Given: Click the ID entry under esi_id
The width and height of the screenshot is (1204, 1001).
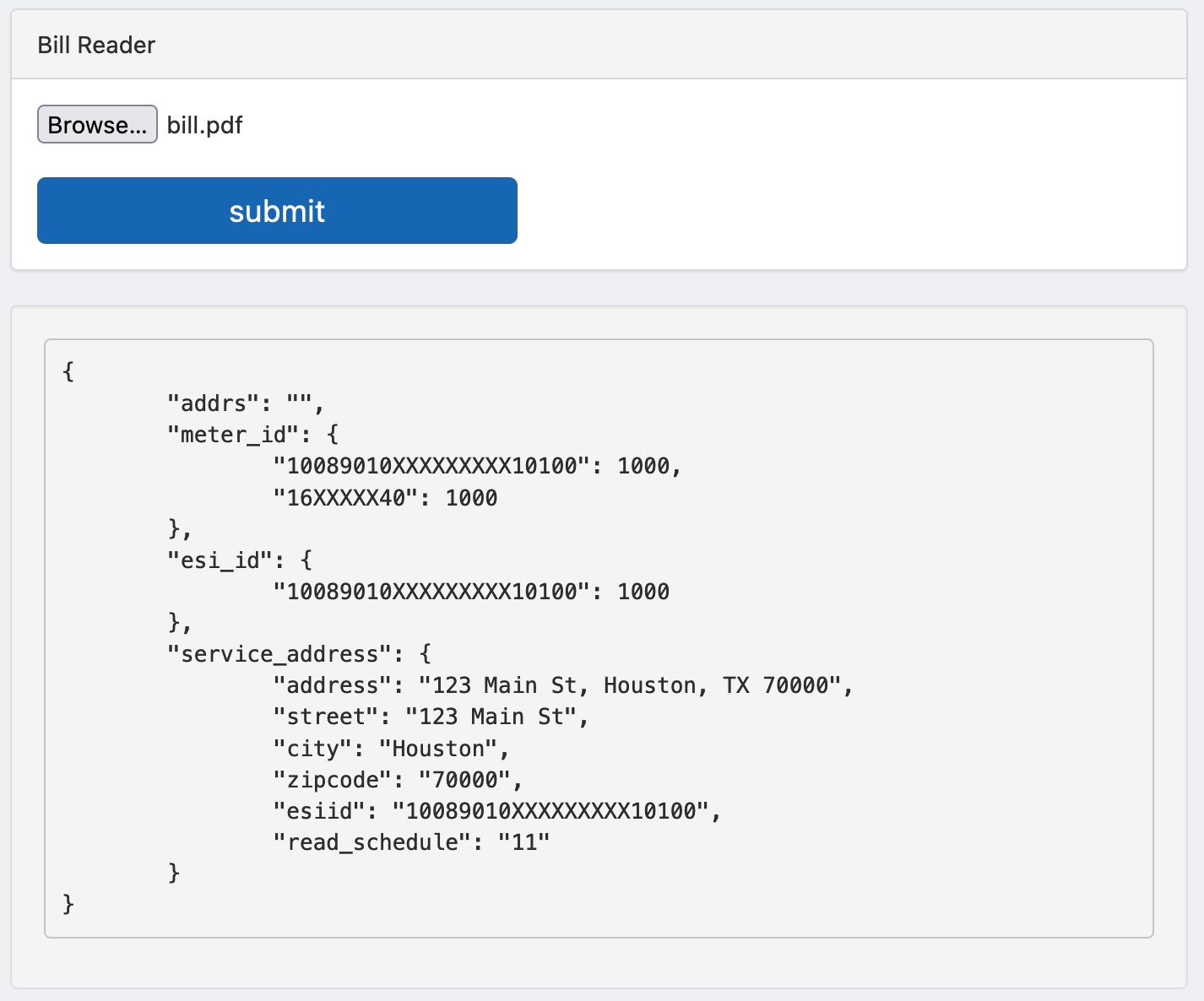Looking at the screenshot, I should coord(470,592).
